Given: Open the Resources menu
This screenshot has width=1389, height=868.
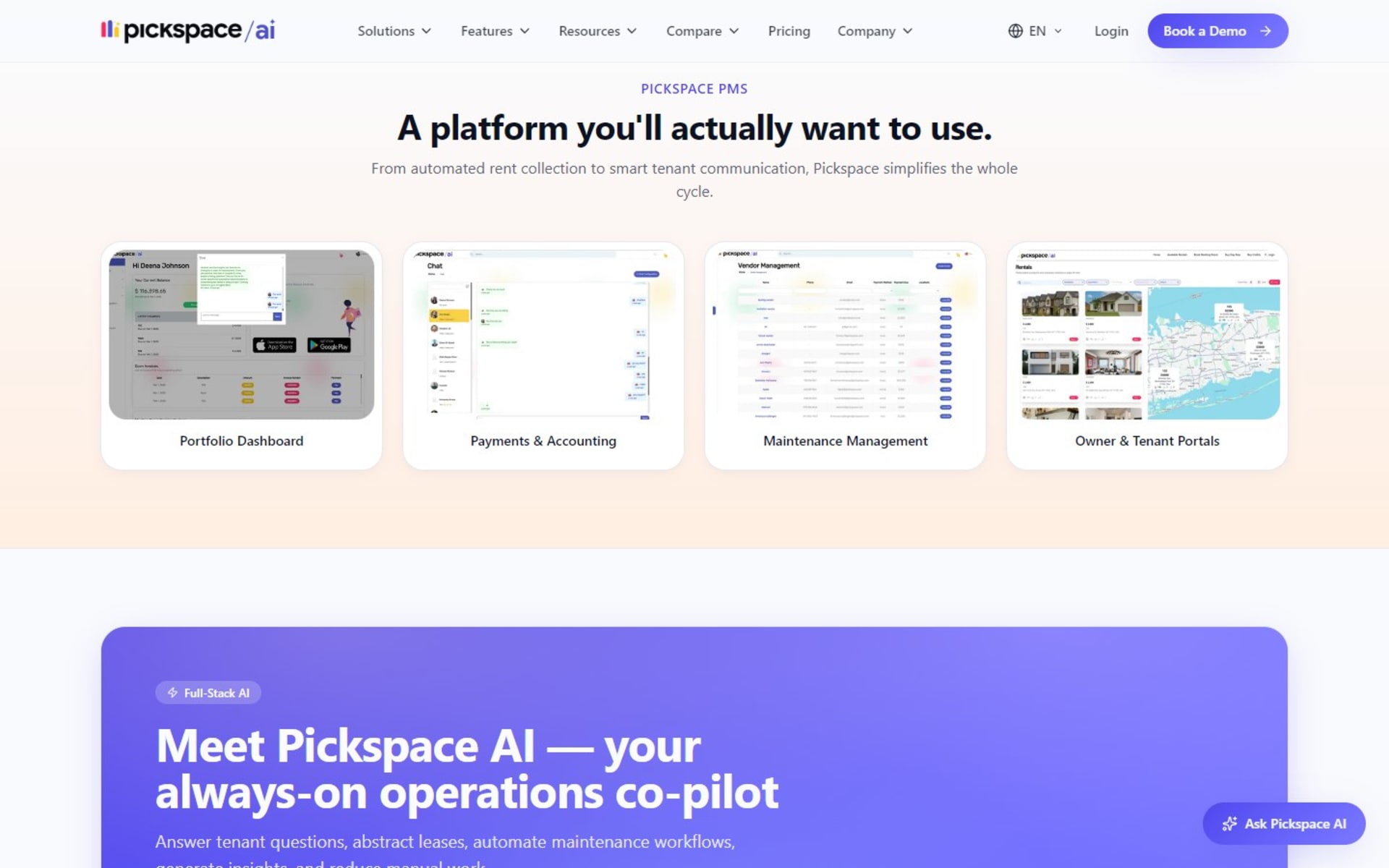Looking at the screenshot, I should point(598,31).
